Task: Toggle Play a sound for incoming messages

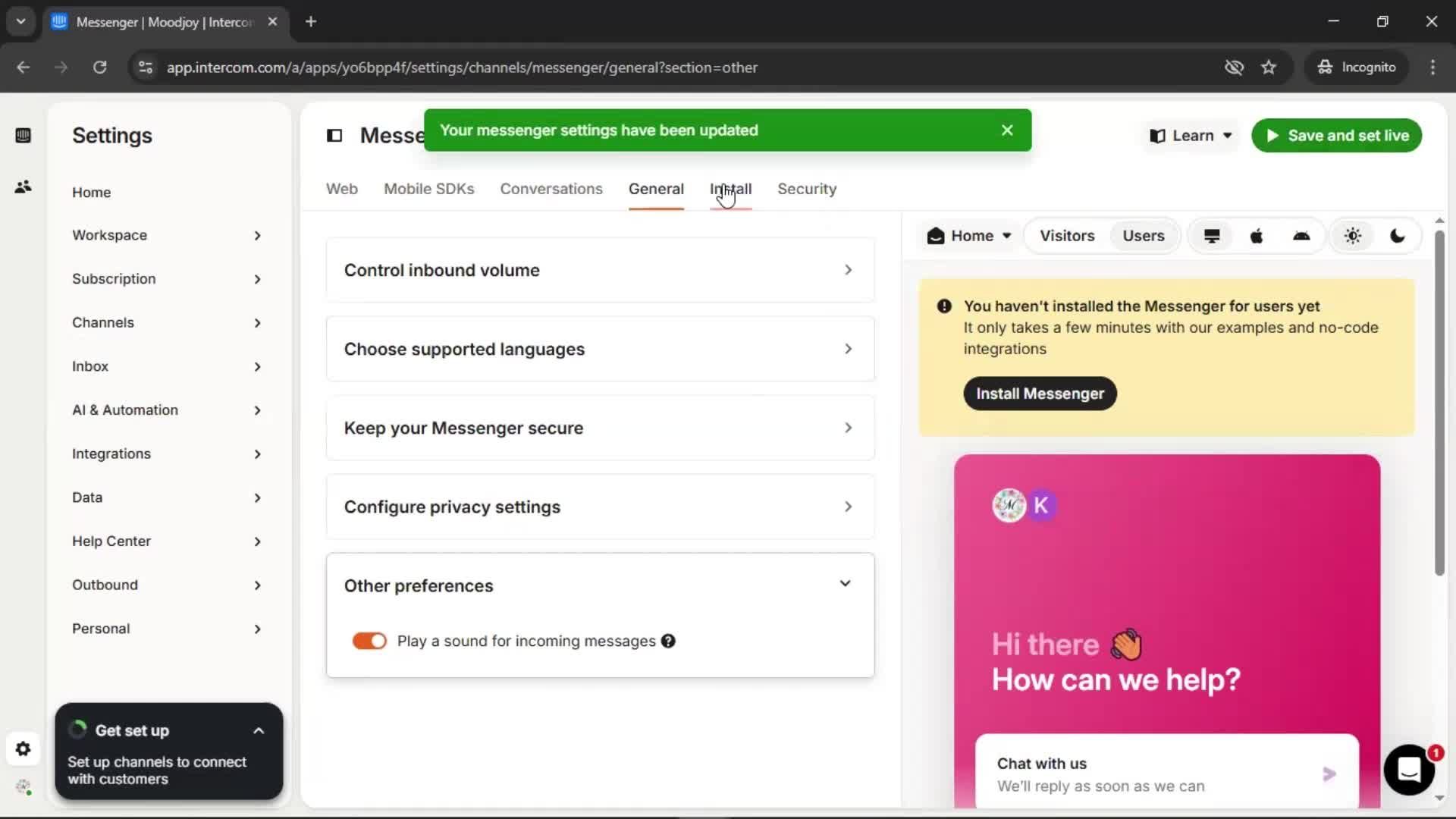Action: [x=369, y=641]
